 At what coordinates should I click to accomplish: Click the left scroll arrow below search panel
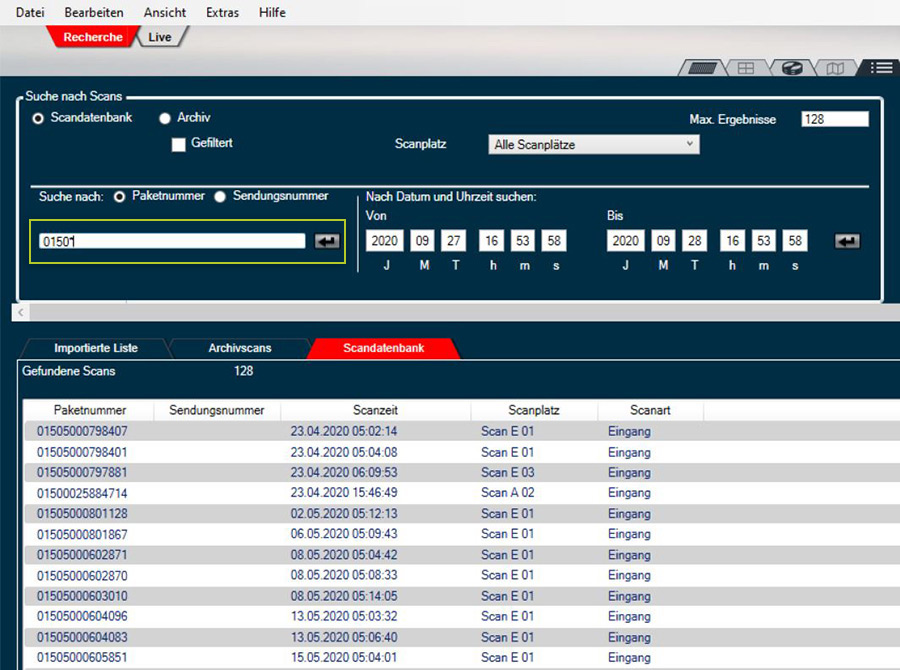coord(21,312)
